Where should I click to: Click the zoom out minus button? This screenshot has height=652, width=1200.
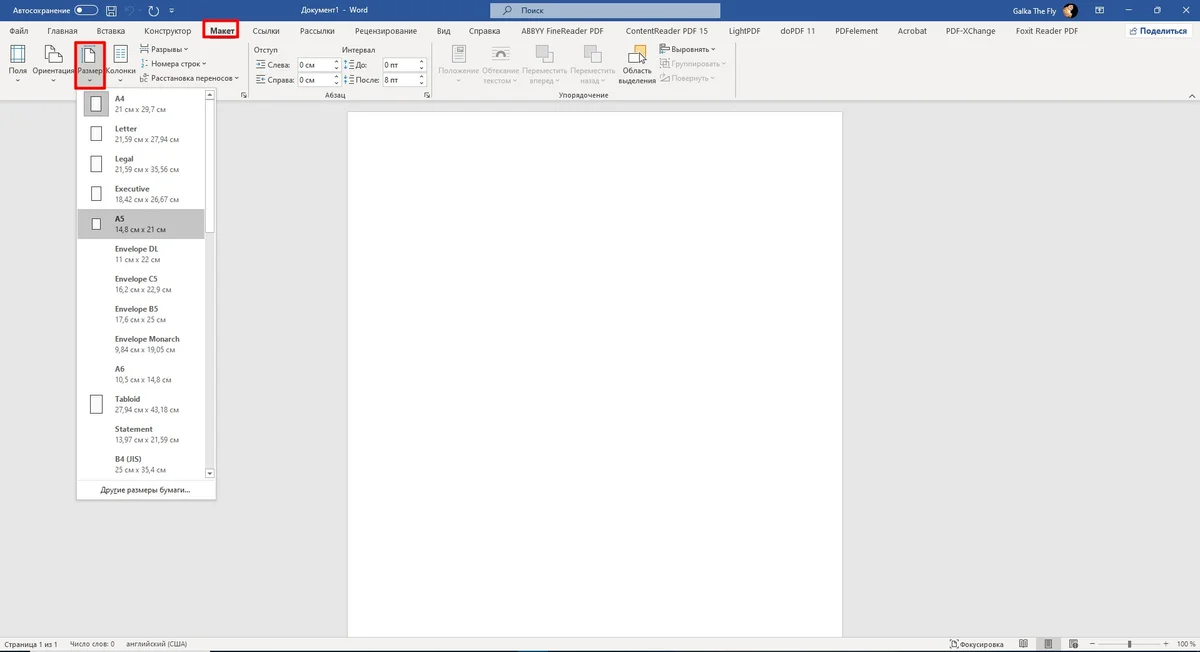1092,644
